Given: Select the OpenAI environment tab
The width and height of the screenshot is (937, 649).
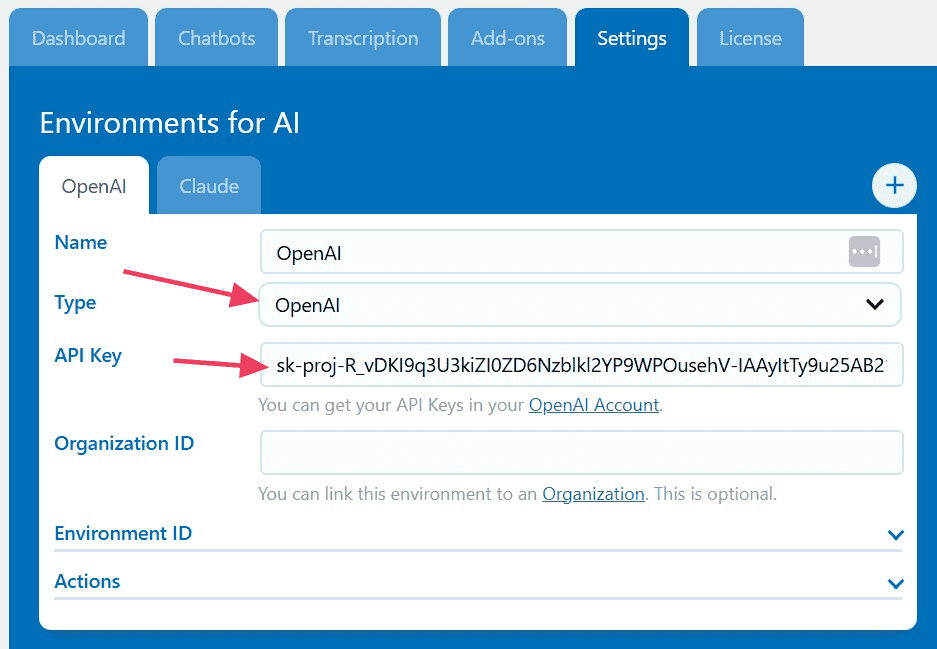Looking at the screenshot, I should click(94, 186).
